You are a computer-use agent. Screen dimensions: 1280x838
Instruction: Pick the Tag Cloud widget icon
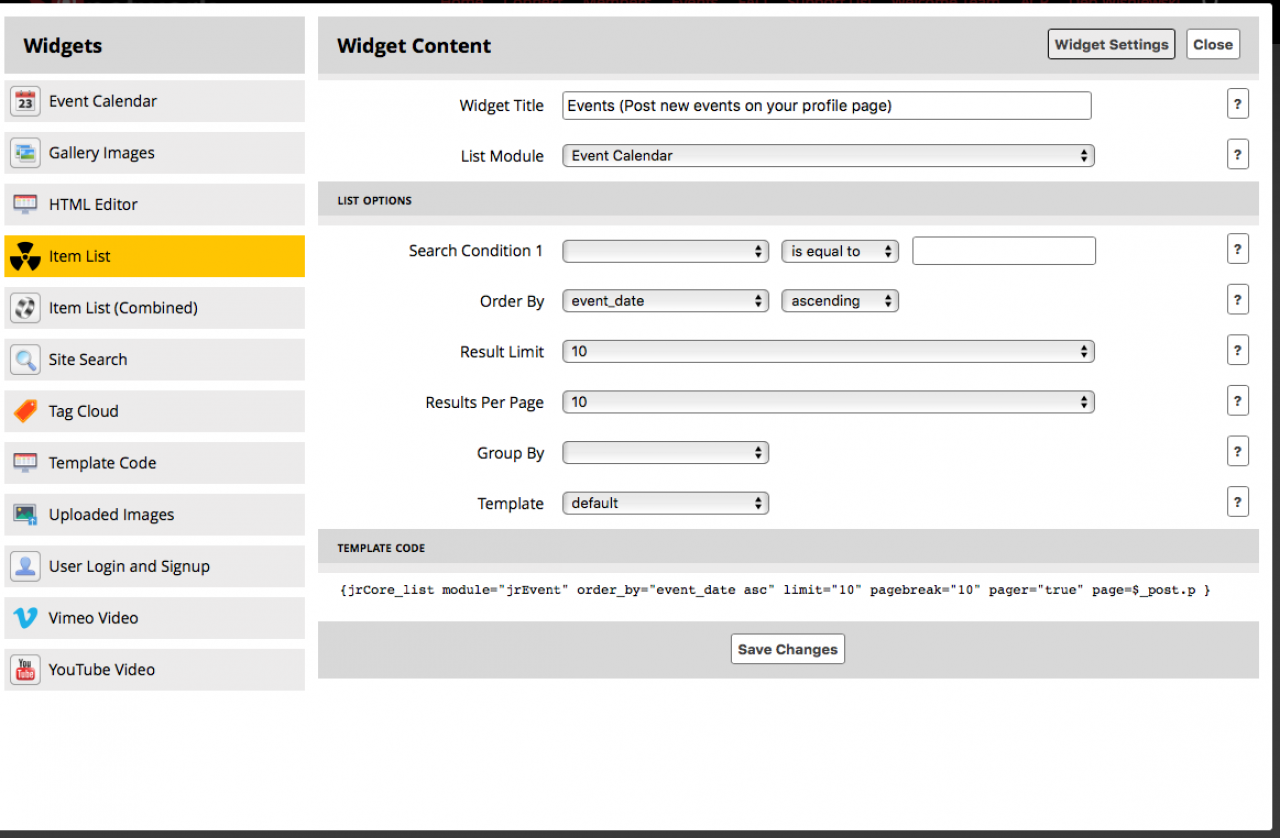[25, 411]
